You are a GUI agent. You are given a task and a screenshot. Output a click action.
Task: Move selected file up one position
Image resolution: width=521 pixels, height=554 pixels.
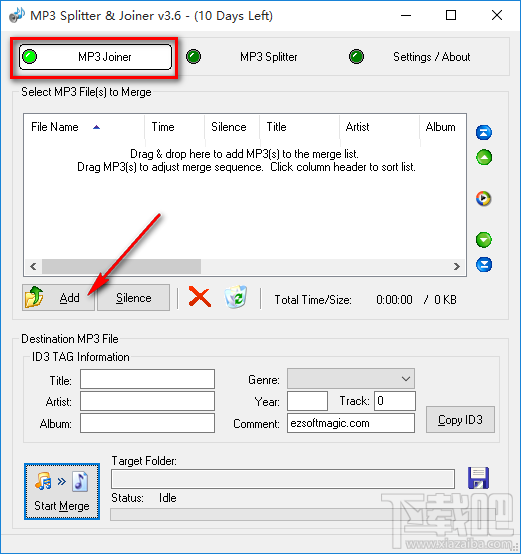(484, 157)
